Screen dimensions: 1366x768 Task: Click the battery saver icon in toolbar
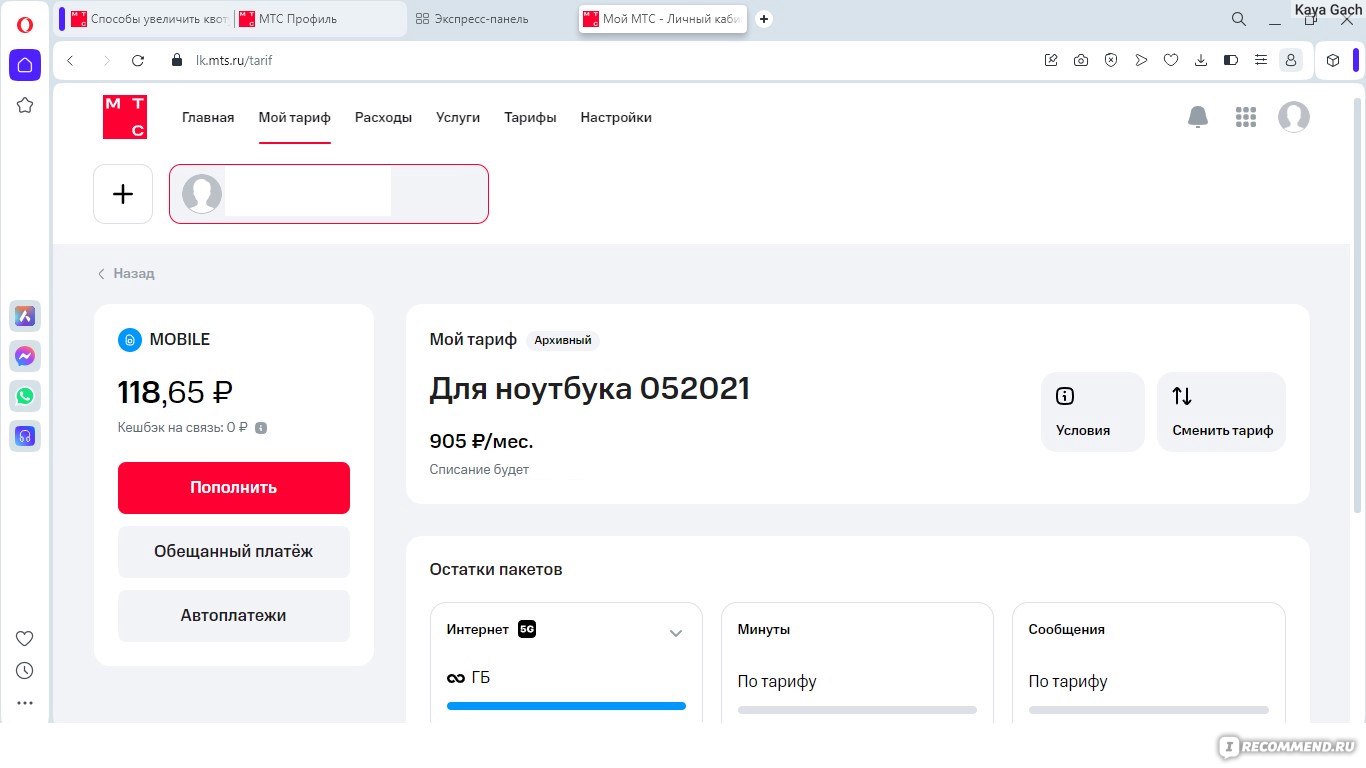click(1231, 61)
